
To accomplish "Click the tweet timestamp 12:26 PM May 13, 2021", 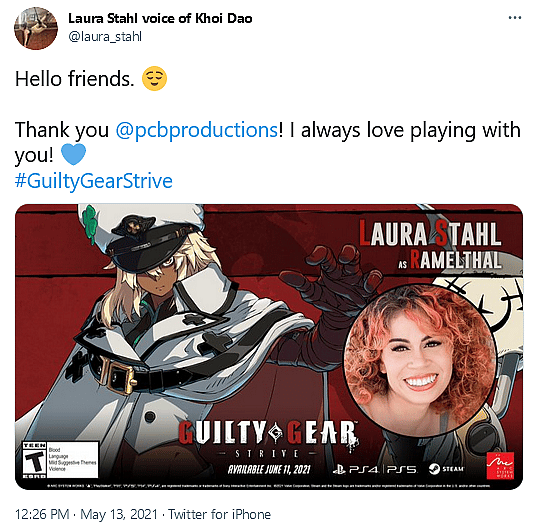I will click(86, 514).
